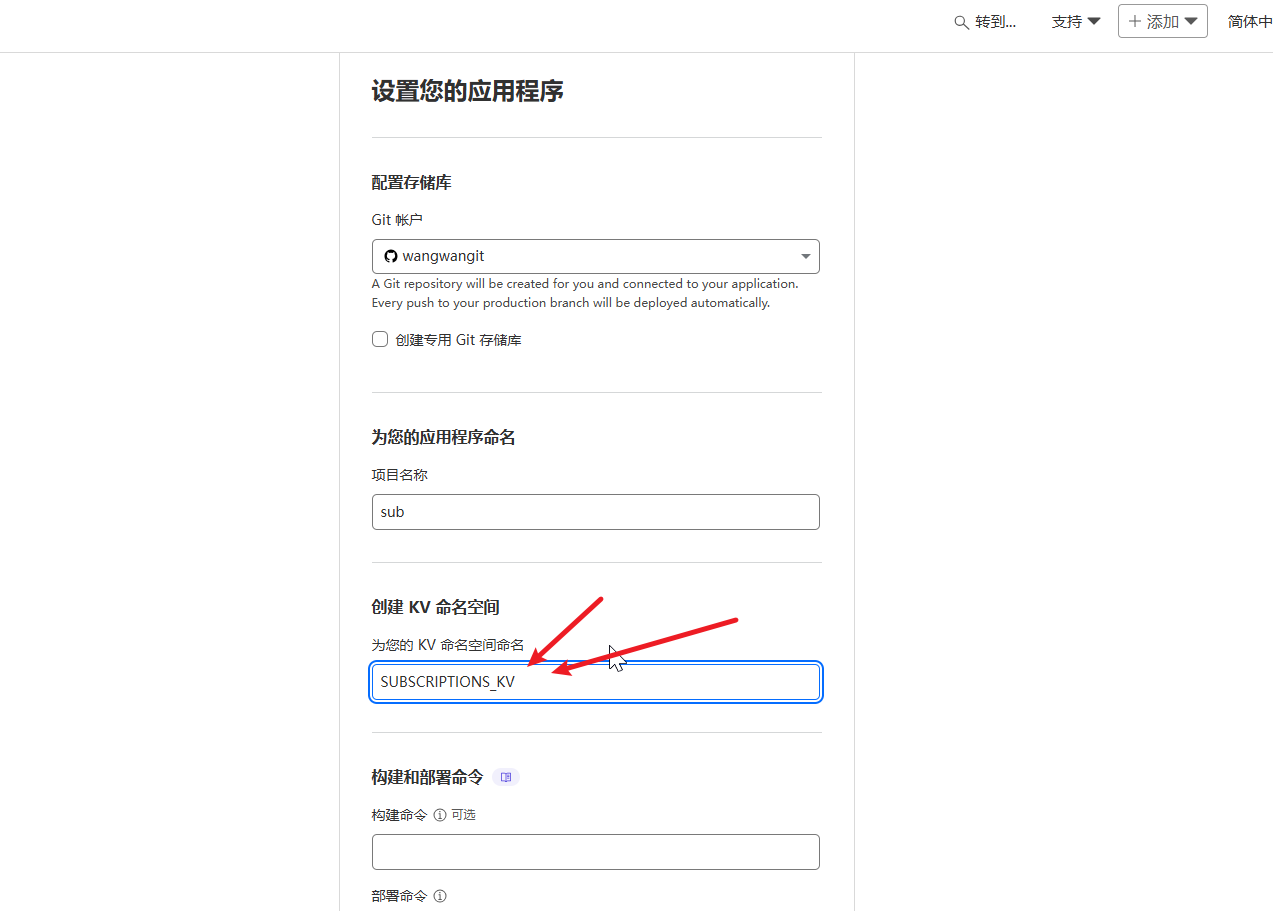
Task: Open the 支持 menu
Action: click(x=1070, y=21)
